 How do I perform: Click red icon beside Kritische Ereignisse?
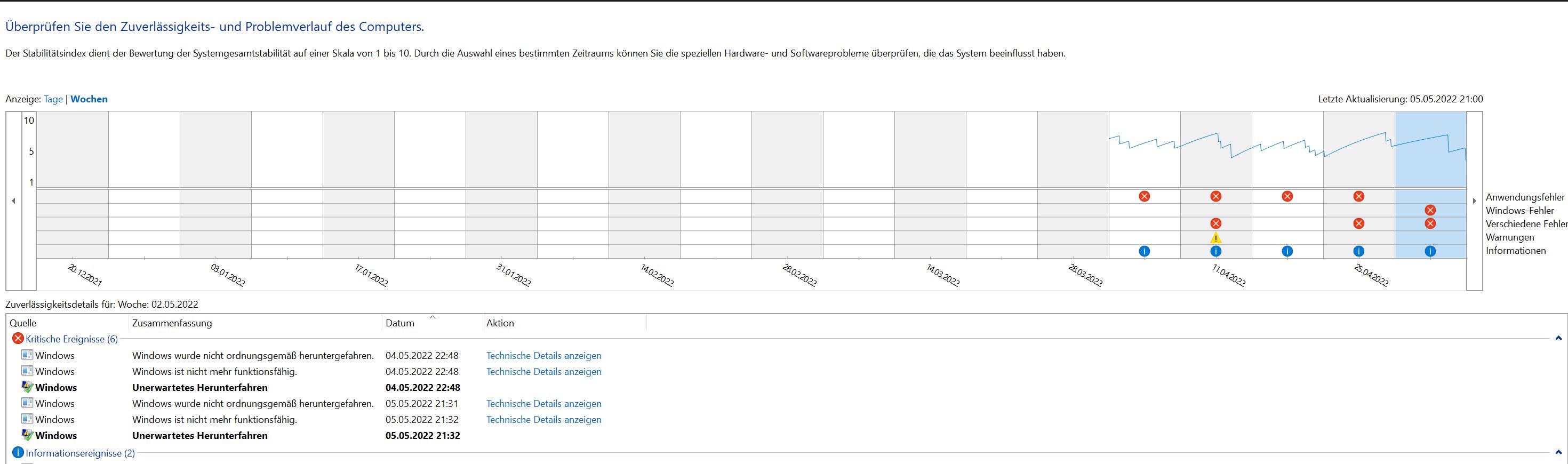tap(18, 339)
